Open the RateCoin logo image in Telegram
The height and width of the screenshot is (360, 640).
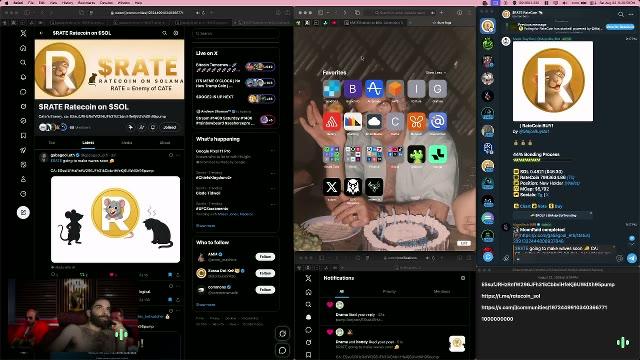click(x=553, y=81)
